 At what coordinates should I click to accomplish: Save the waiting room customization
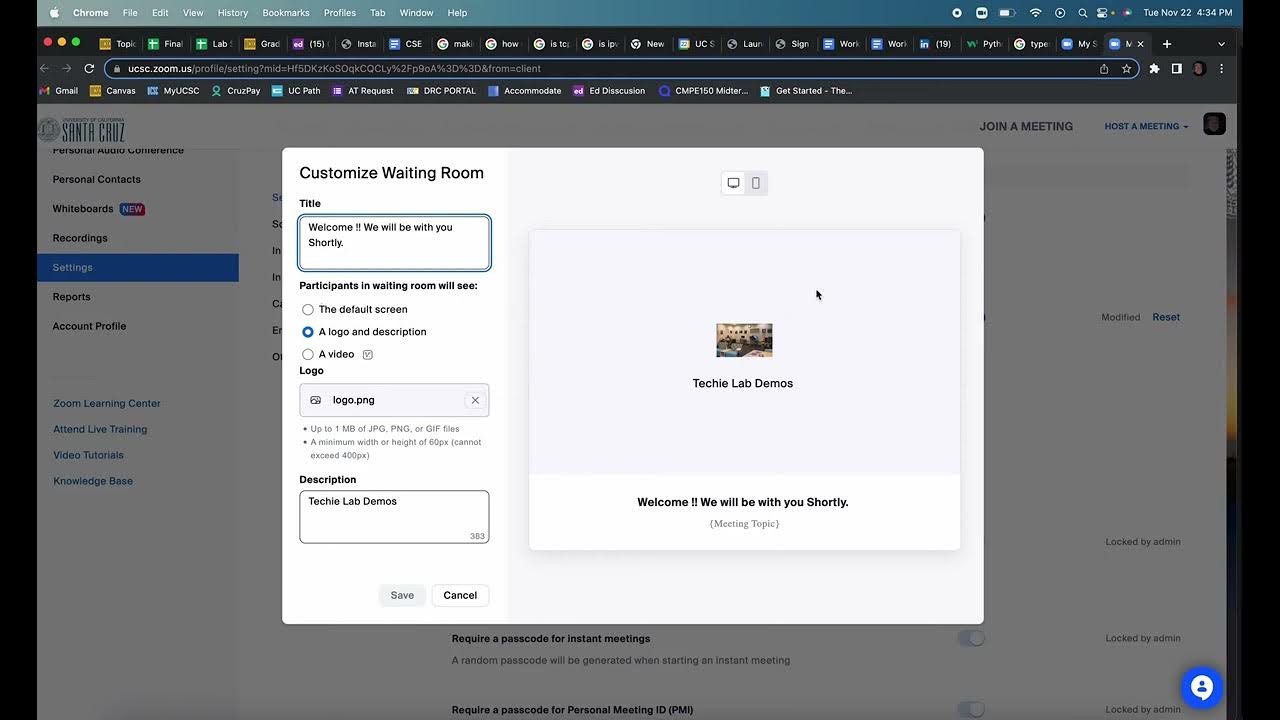pyautogui.click(x=402, y=595)
